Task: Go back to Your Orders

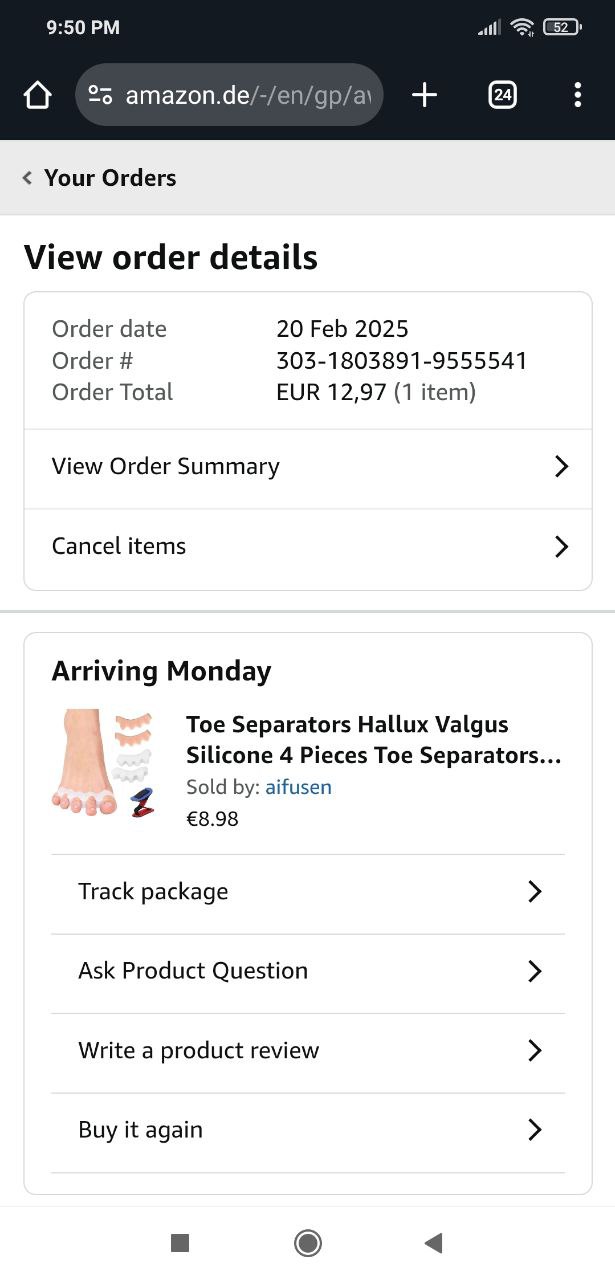Action: pos(100,178)
